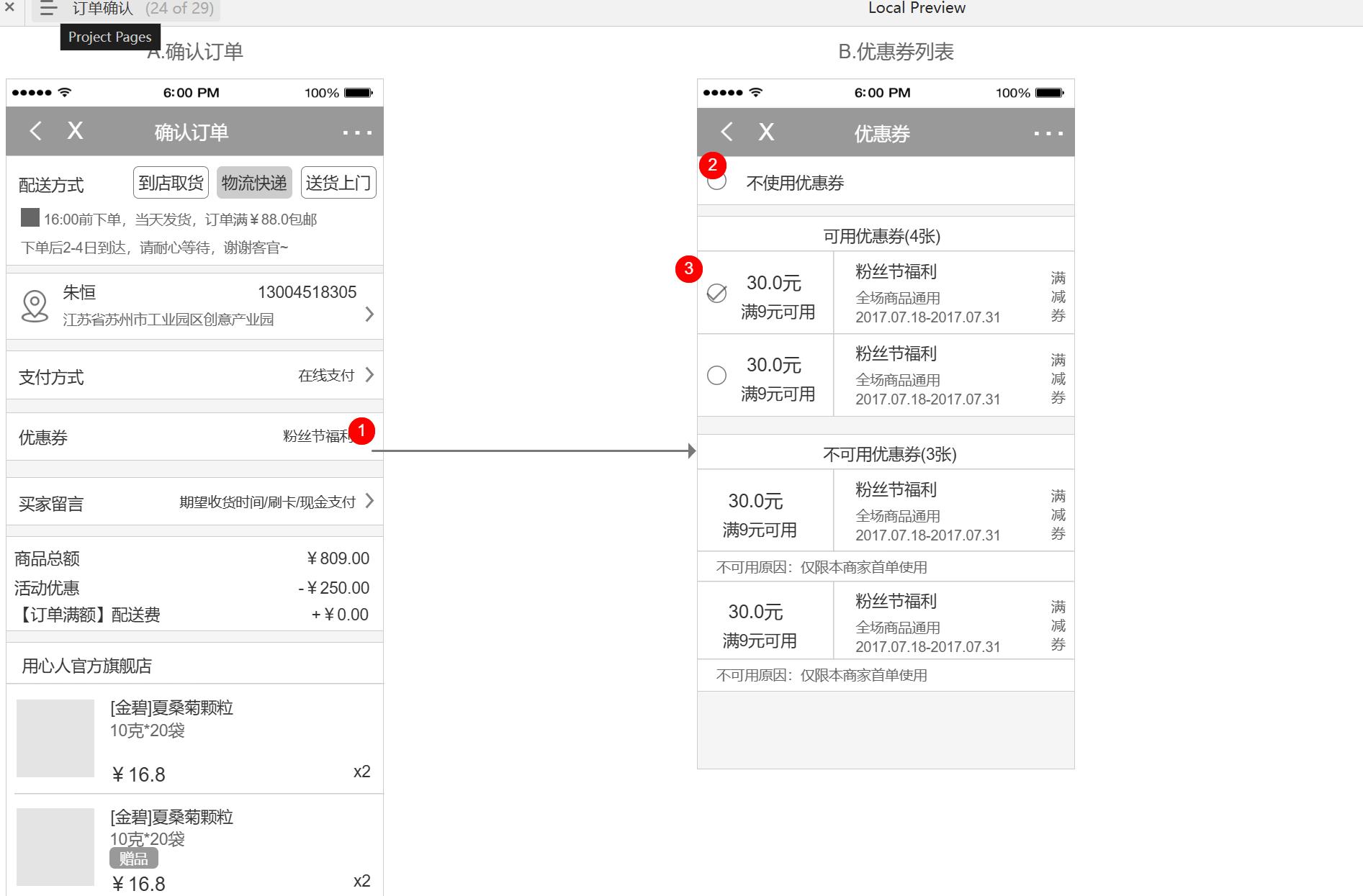Click the 商品总额 ¥809.00 amount

pos(338,558)
